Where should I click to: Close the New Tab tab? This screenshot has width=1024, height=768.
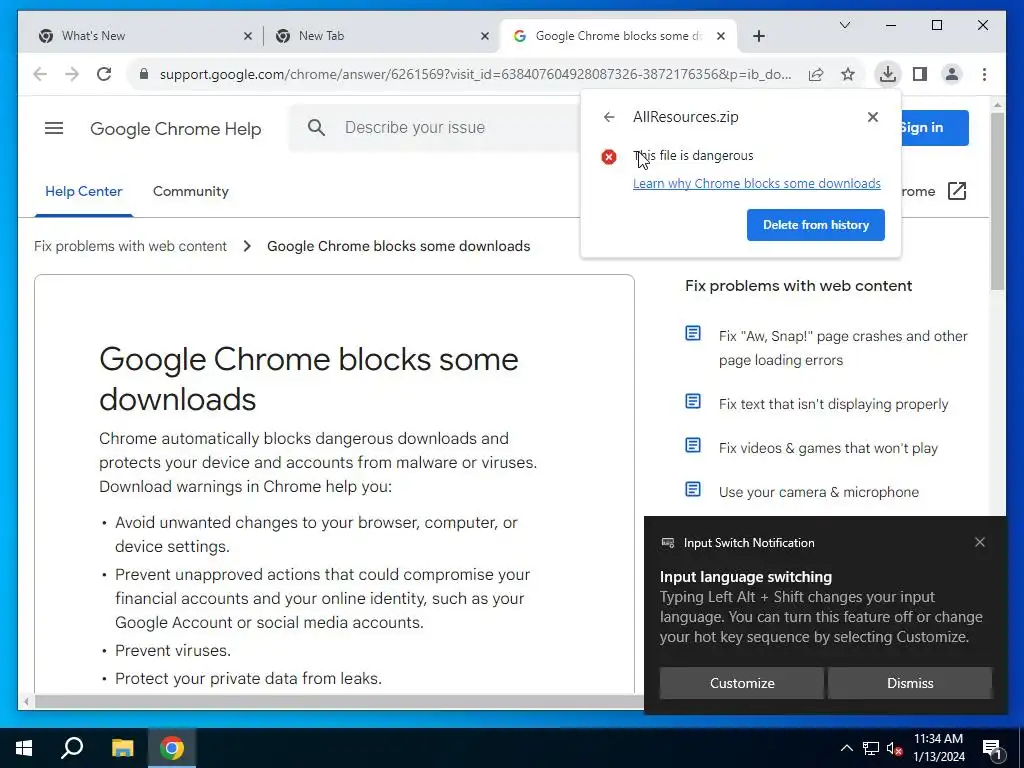pyautogui.click(x=485, y=36)
